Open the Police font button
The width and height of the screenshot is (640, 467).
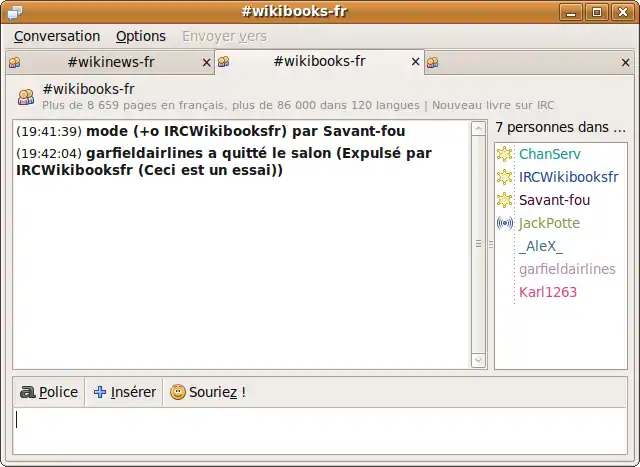(x=49, y=392)
